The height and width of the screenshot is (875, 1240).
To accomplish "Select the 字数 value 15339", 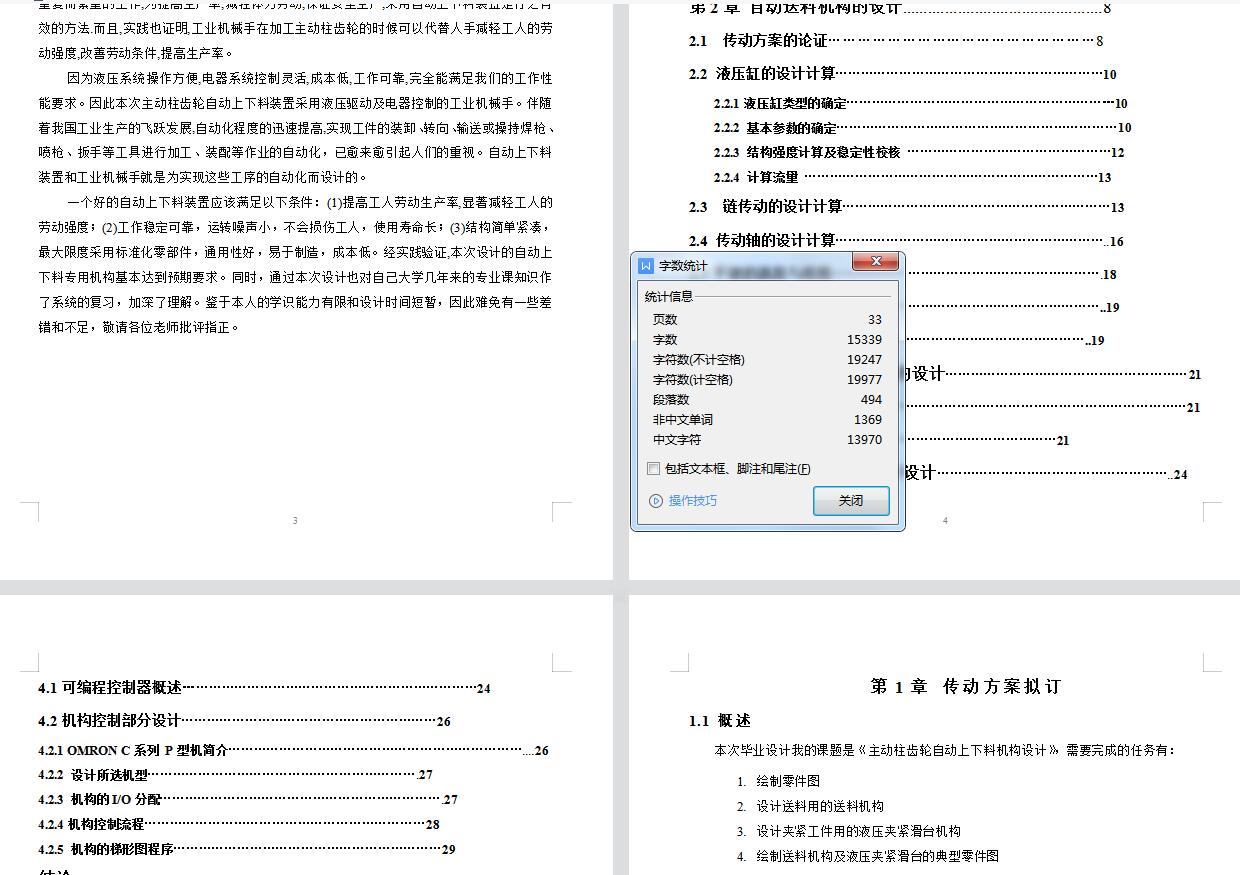I will [x=864, y=340].
